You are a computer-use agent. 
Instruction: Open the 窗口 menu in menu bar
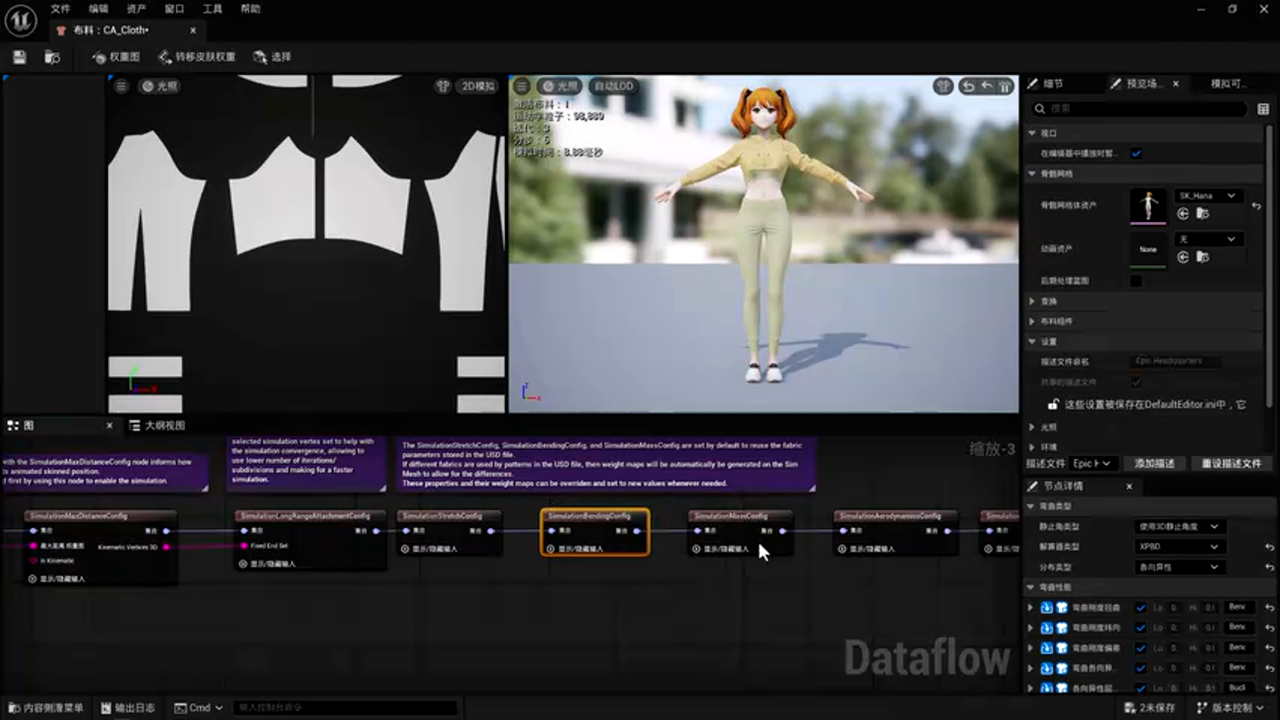pos(174,9)
